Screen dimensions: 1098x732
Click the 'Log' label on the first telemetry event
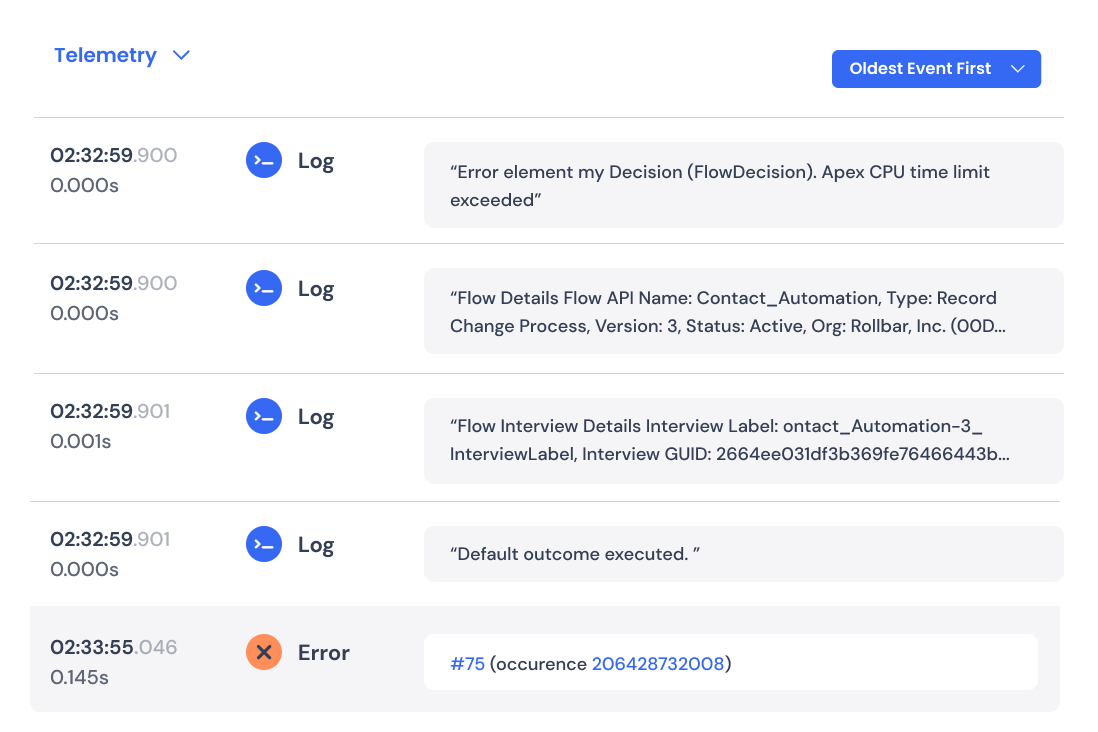(316, 160)
